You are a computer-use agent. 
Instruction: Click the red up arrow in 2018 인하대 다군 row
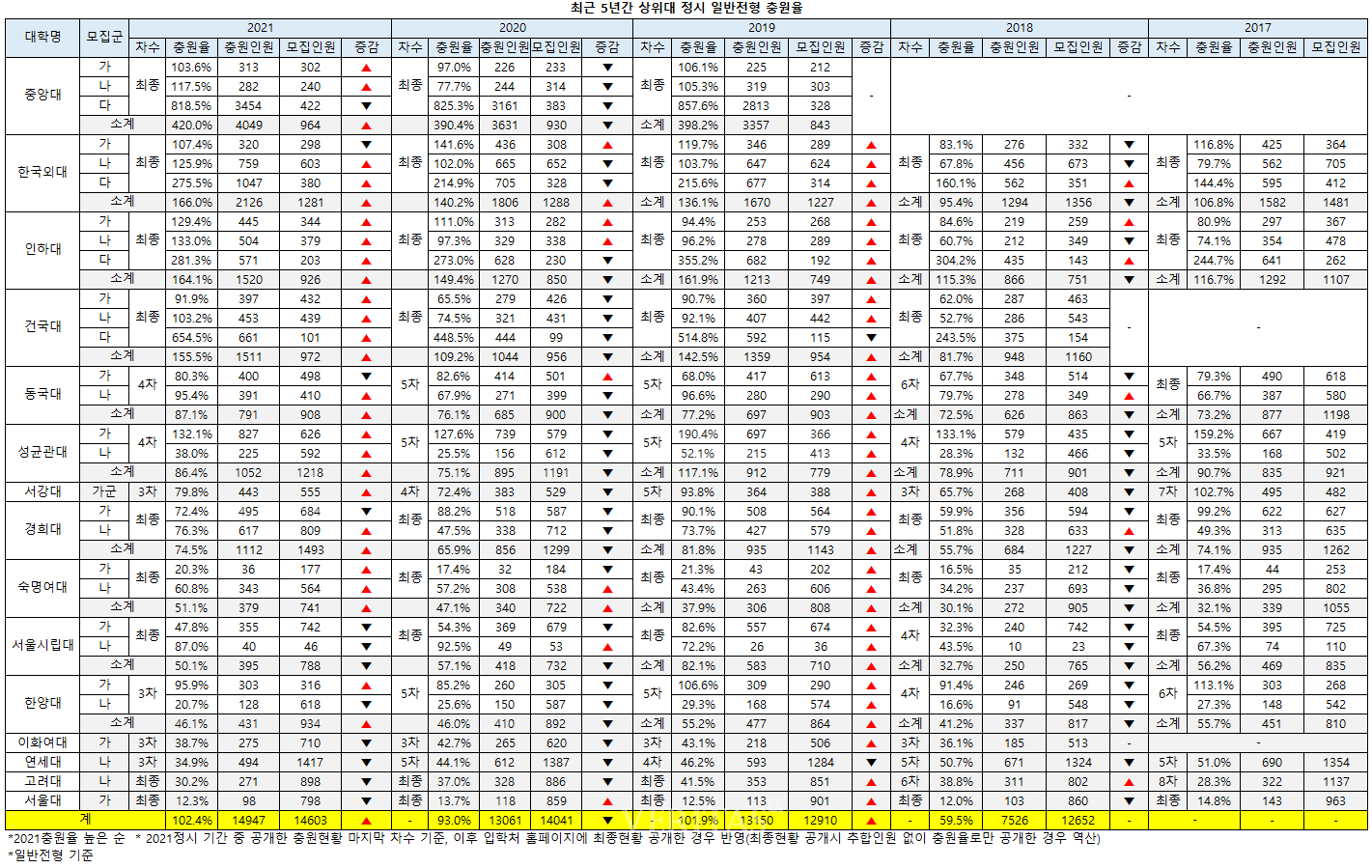[1129, 261]
